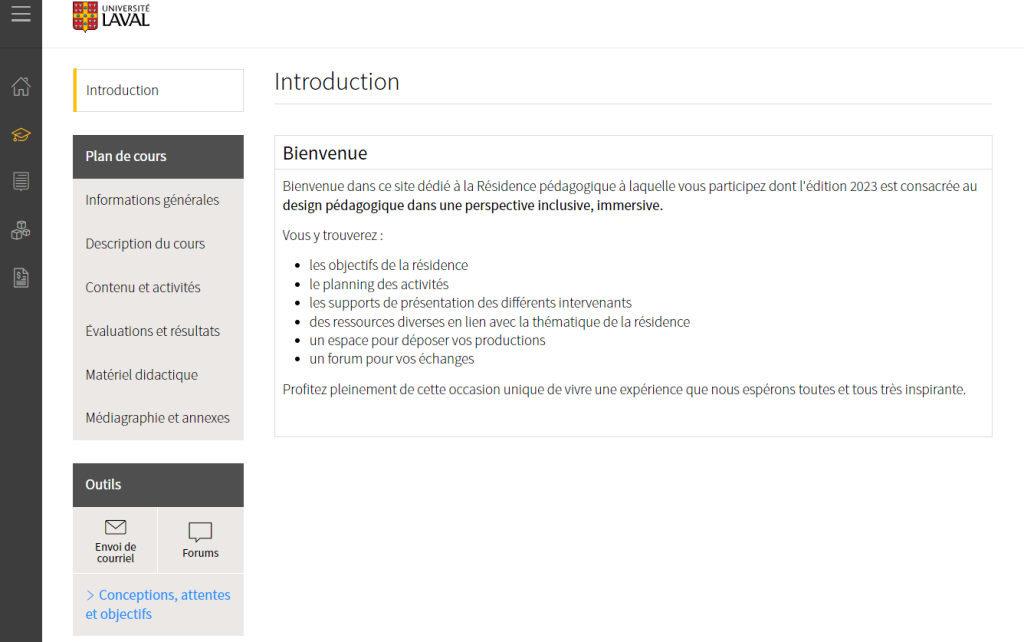The width and height of the screenshot is (1024, 642).
Task: Navigate to Médiagraphie et annexes
Action: [x=157, y=418]
